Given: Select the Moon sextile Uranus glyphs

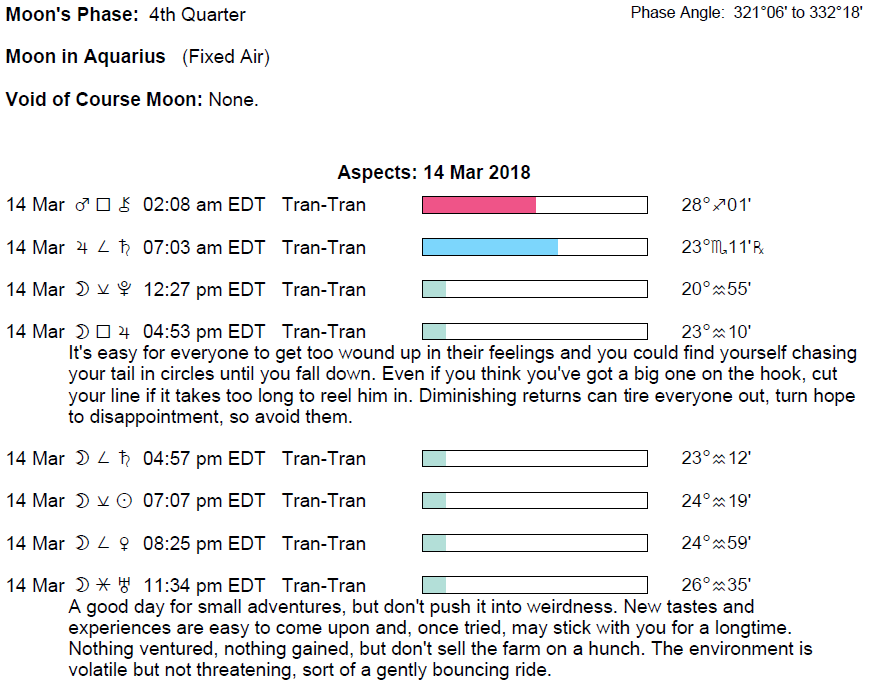Looking at the screenshot, I should click(103, 585).
